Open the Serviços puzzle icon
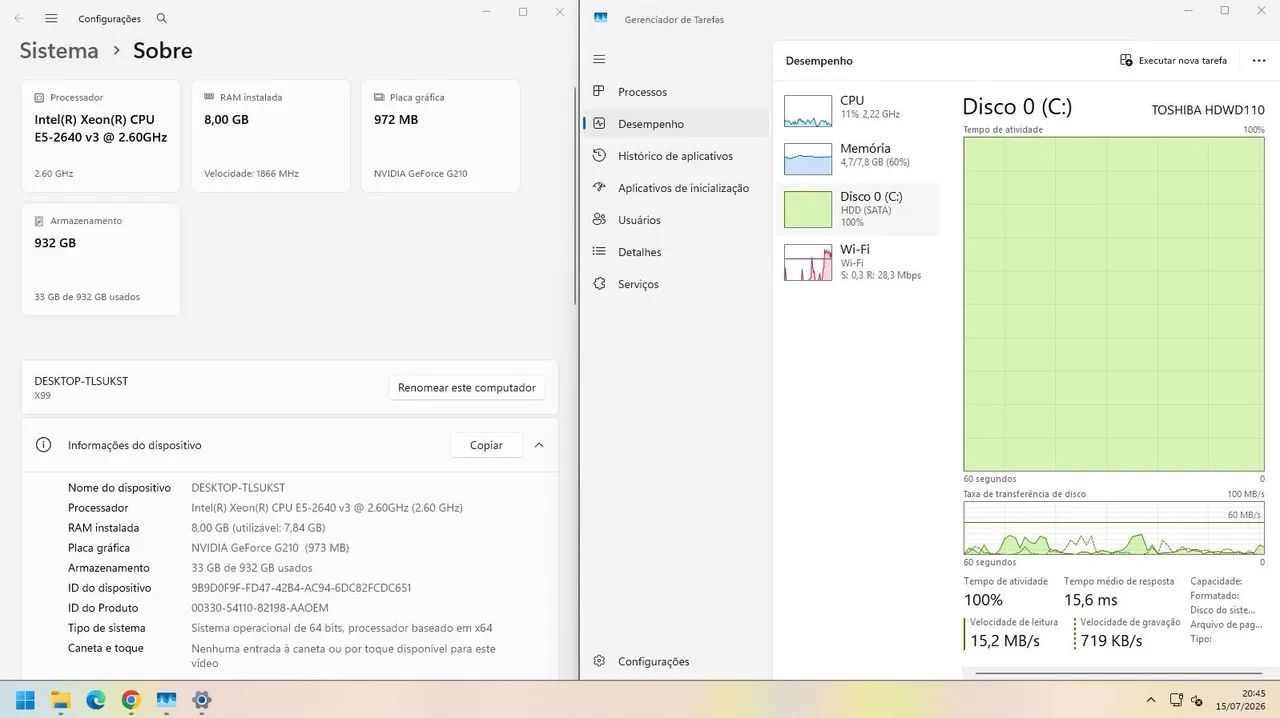 pos(599,284)
